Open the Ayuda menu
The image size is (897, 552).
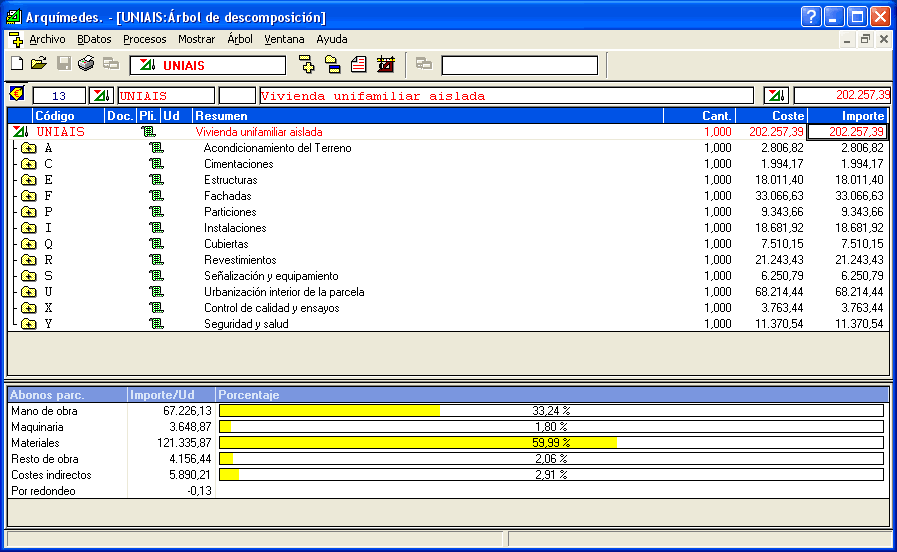tap(332, 39)
